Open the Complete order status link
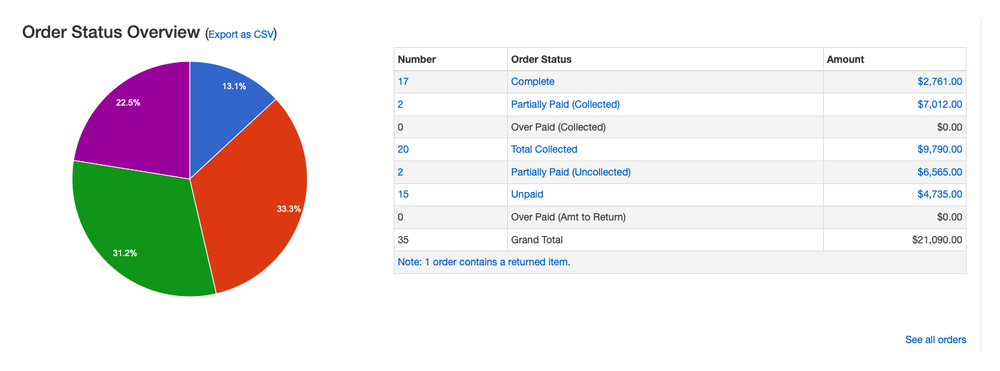 [533, 82]
